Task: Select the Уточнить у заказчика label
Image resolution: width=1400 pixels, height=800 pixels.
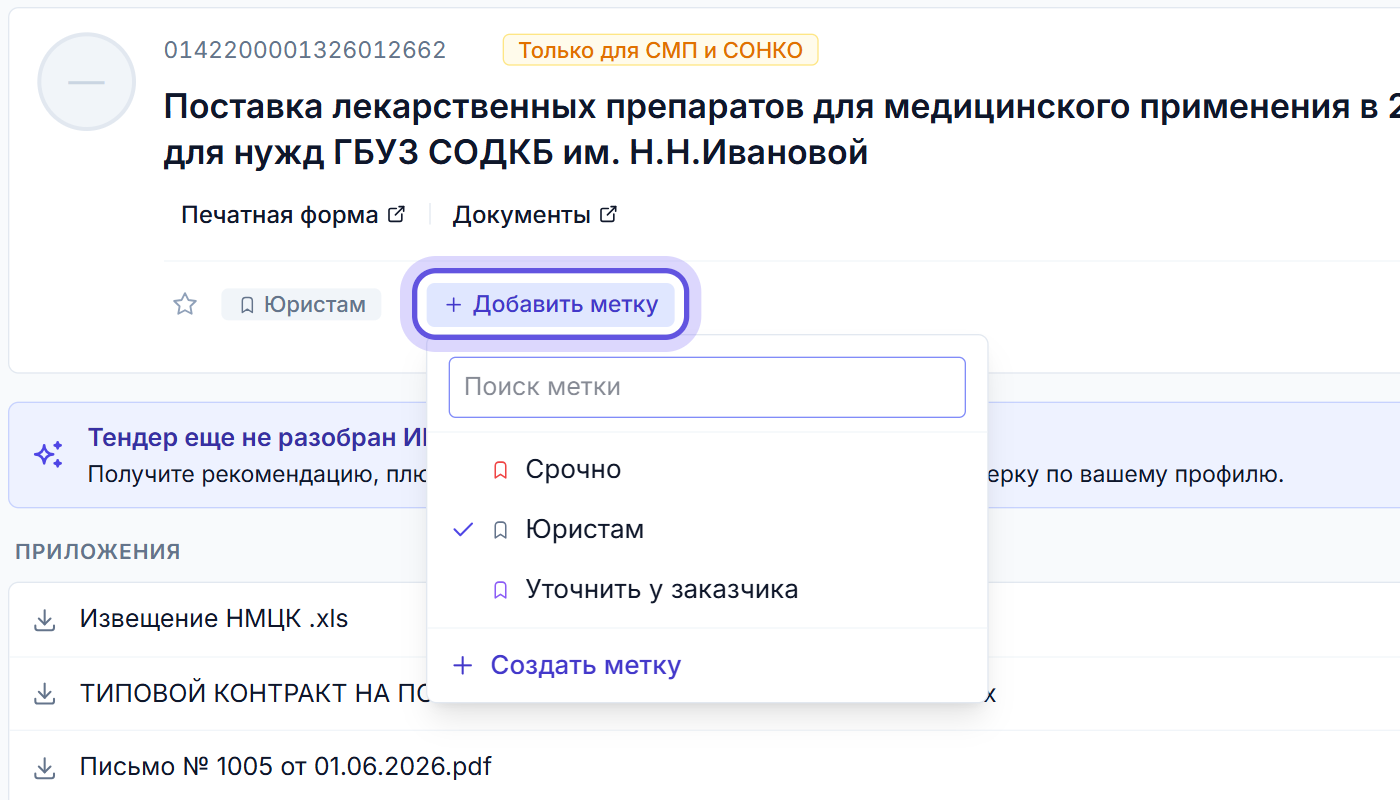Action: pos(707,590)
